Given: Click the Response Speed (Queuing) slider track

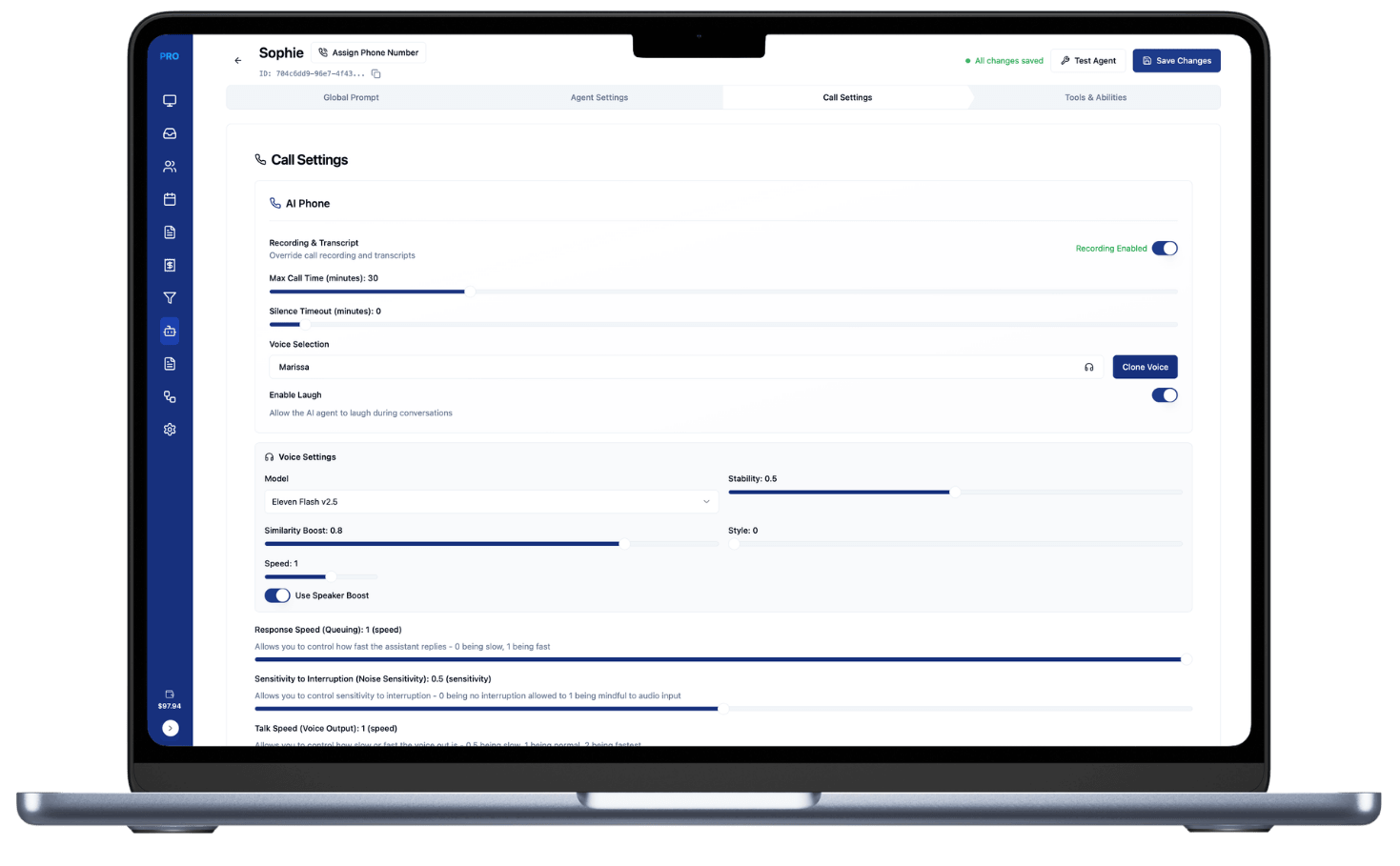Looking at the screenshot, I should 723,659.
